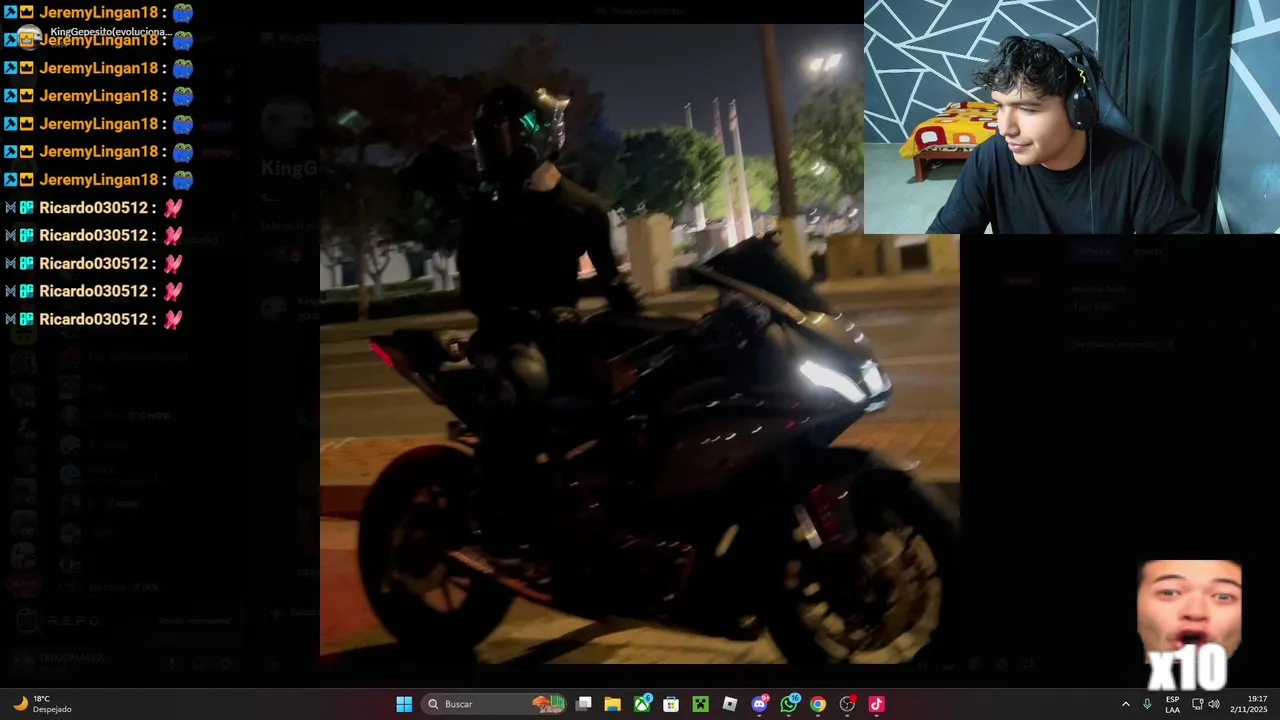Open the clock showing 19:17

click(1250, 704)
